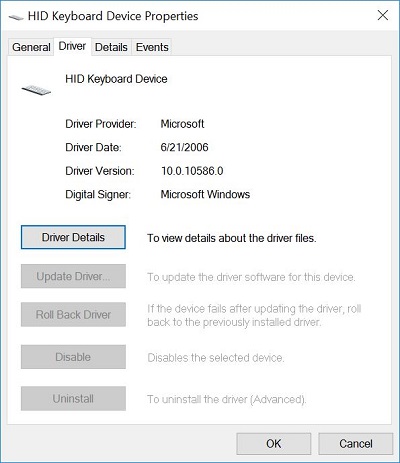This screenshot has height=463, width=400.
Task: Click the 'To view details about the driver files' text
Action: [x=232, y=238]
